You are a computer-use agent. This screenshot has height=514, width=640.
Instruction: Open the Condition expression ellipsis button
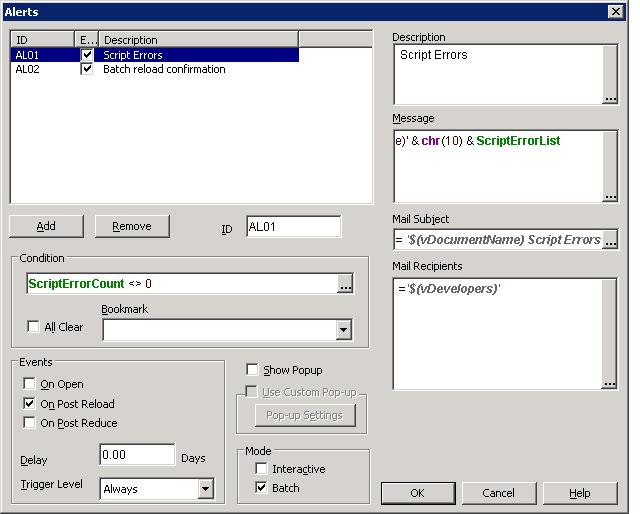(x=345, y=284)
